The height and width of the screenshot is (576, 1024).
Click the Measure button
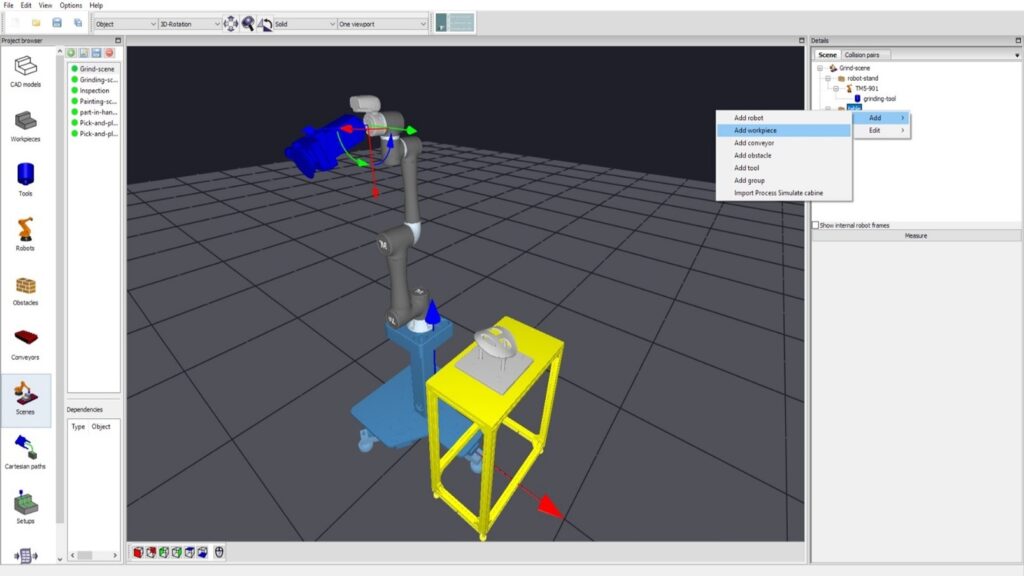coord(915,236)
